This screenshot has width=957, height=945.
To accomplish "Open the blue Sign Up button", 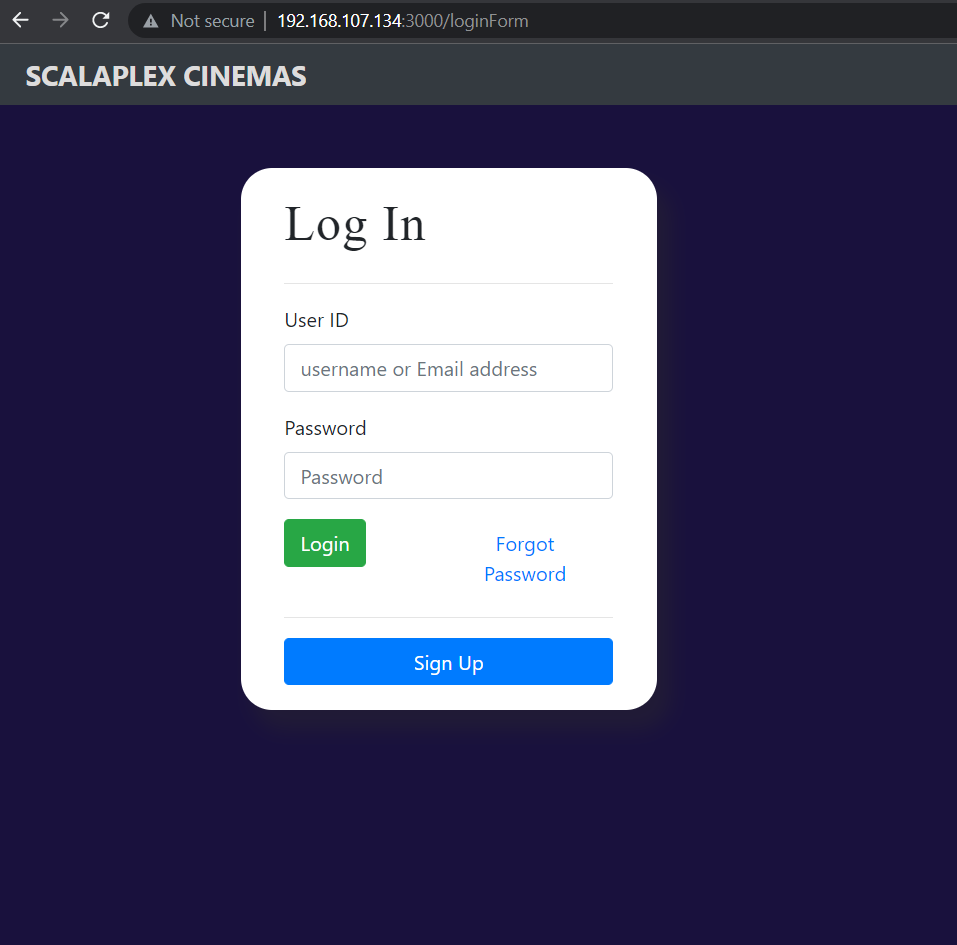I will (448, 662).
